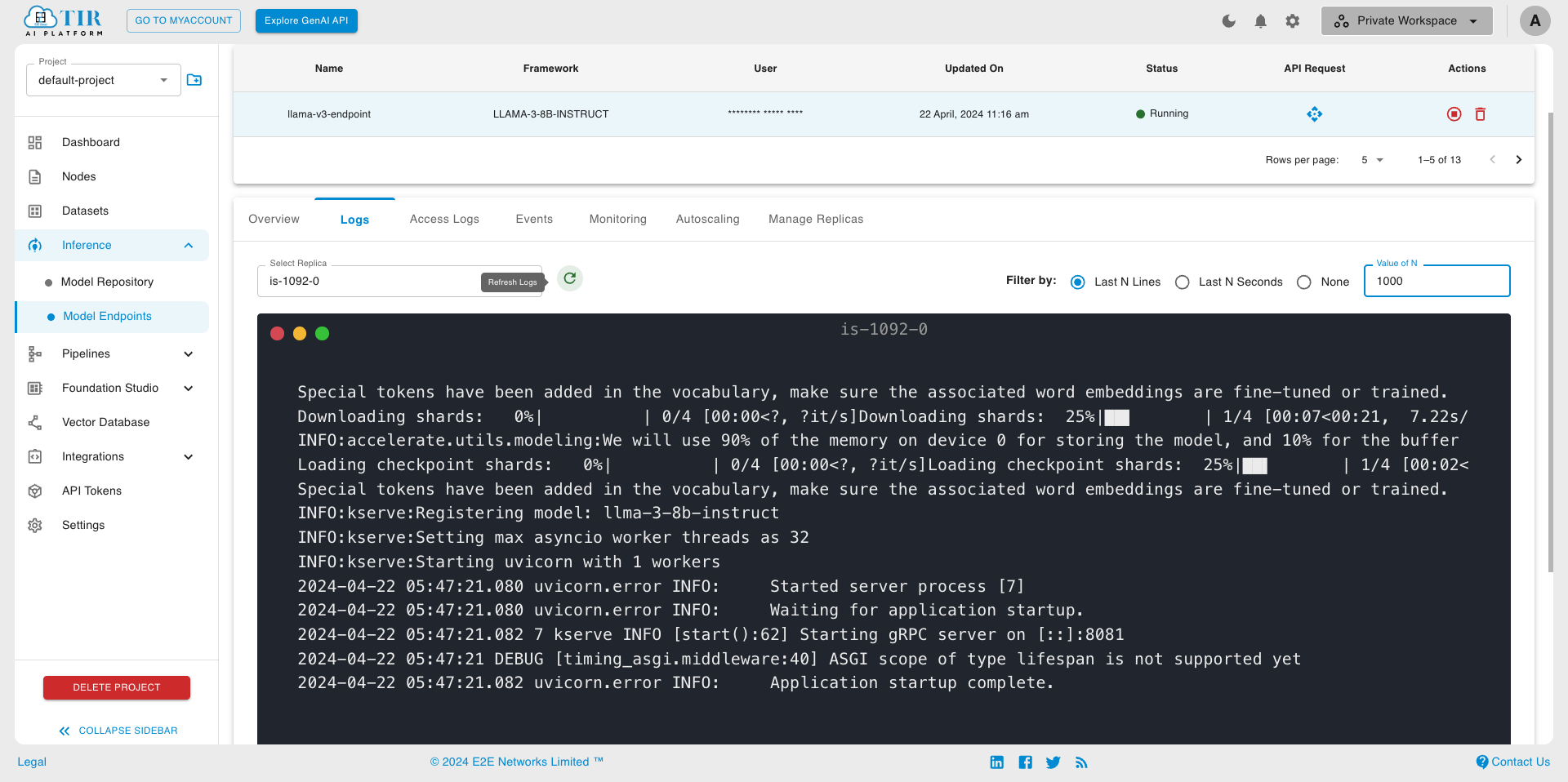This screenshot has height=782, width=1568.
Task: Select the Last N Lines radio button
Action: click(1078, 282)
